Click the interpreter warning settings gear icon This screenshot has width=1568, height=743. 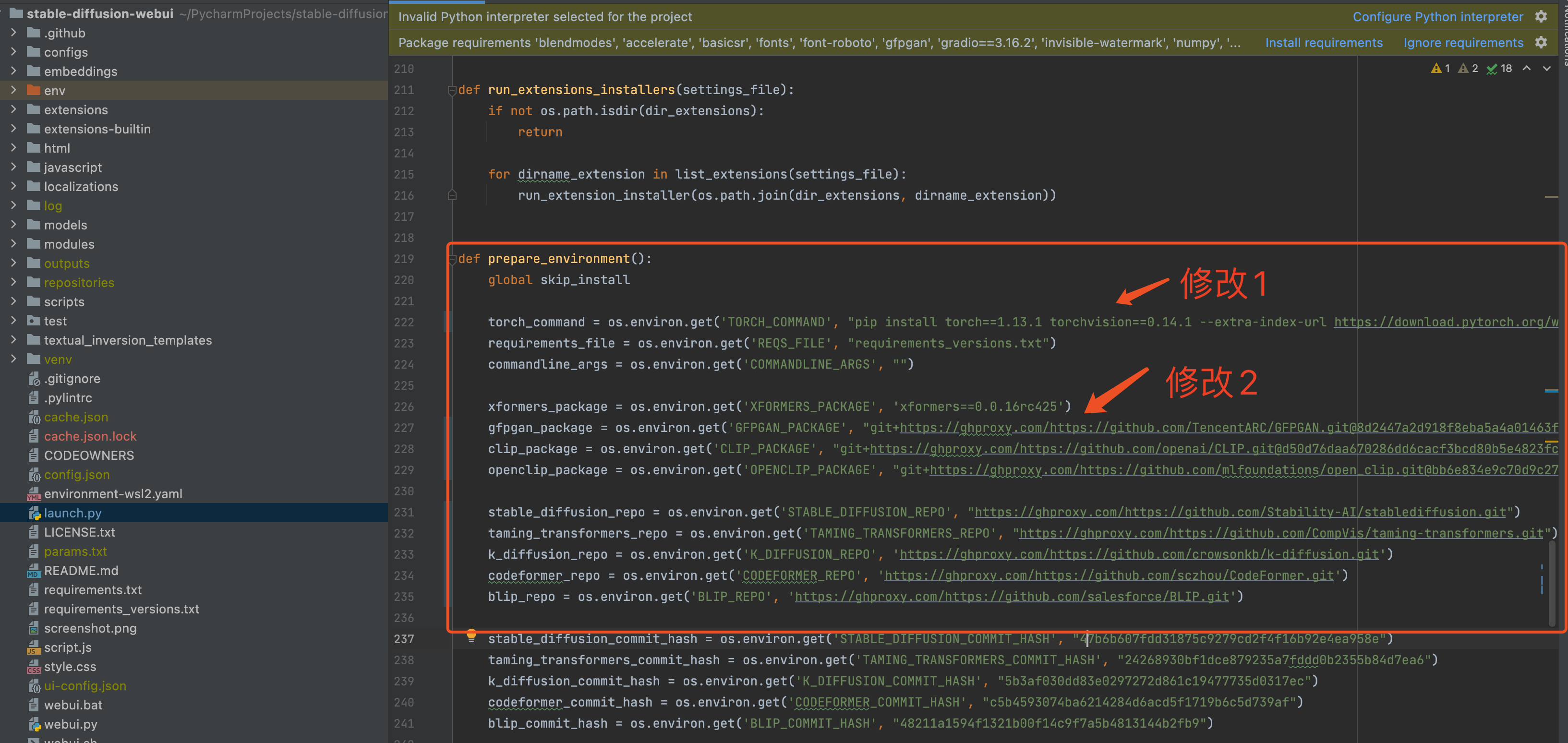[x=1541, y=16]
